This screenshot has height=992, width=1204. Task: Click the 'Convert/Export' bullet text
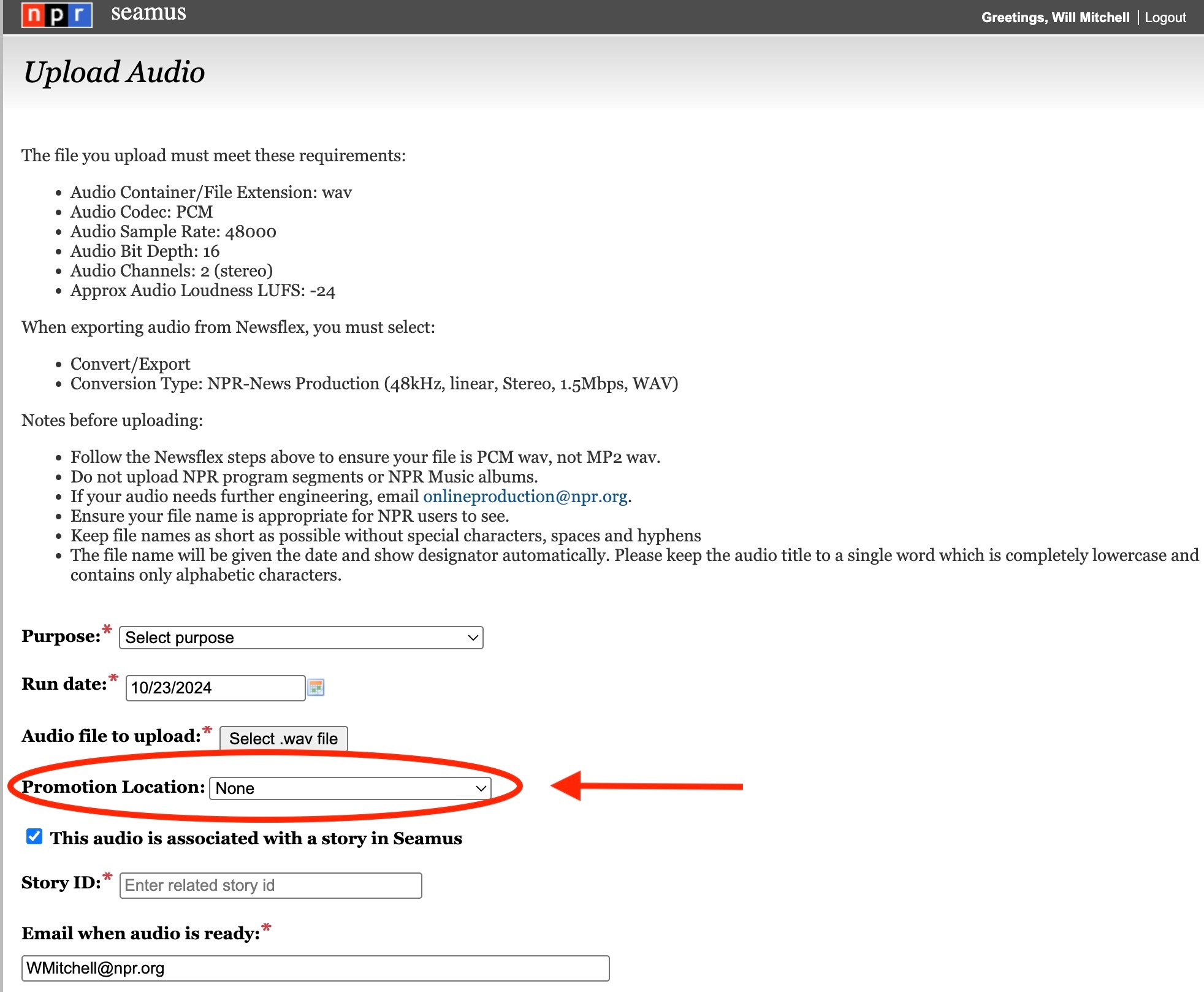[x=131, y=364]
